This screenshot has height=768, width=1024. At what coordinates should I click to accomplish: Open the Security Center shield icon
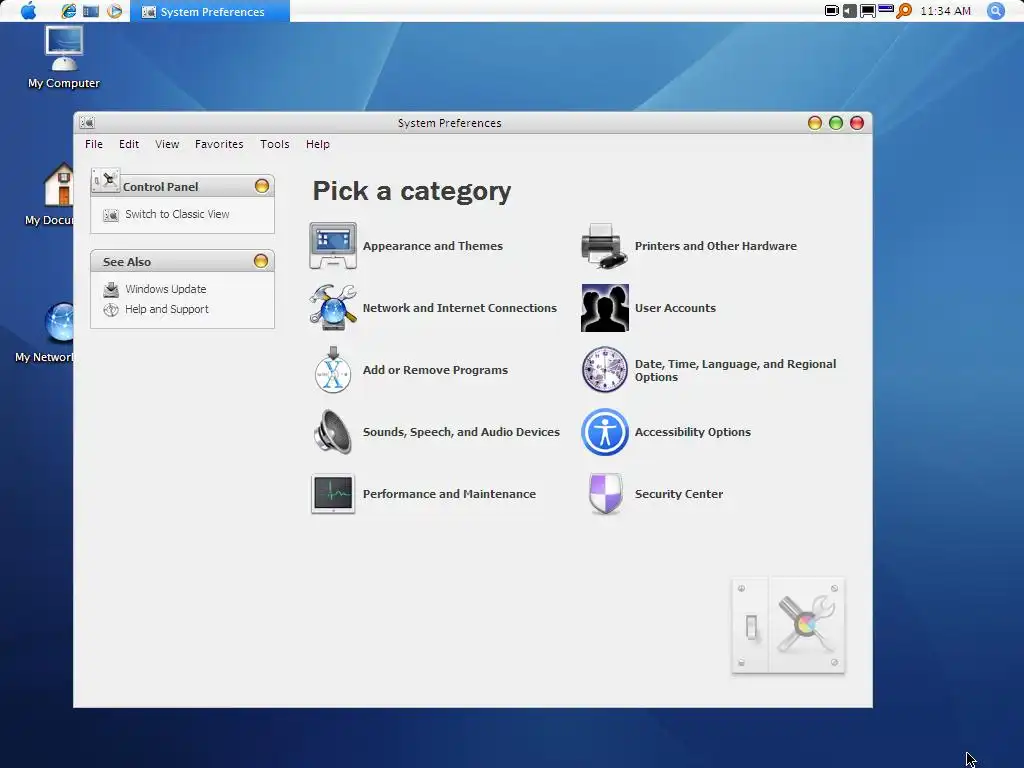605,494
